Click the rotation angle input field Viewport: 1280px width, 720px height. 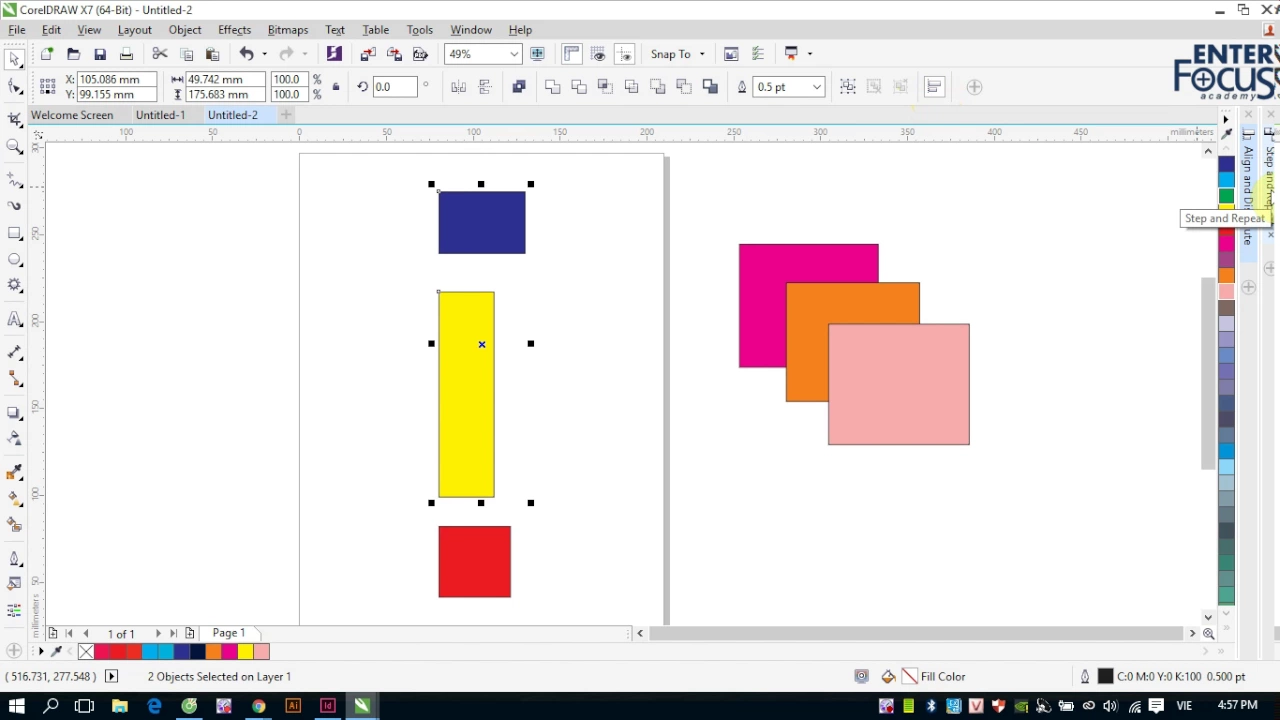click(x=394, y=87)
